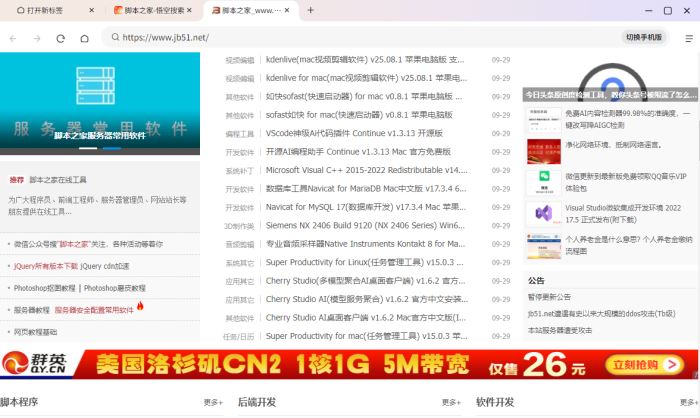Open 暂停更新公告 notice
This screenshot has width=700, height=418.
pyautogui.click(x=549, y=297)
